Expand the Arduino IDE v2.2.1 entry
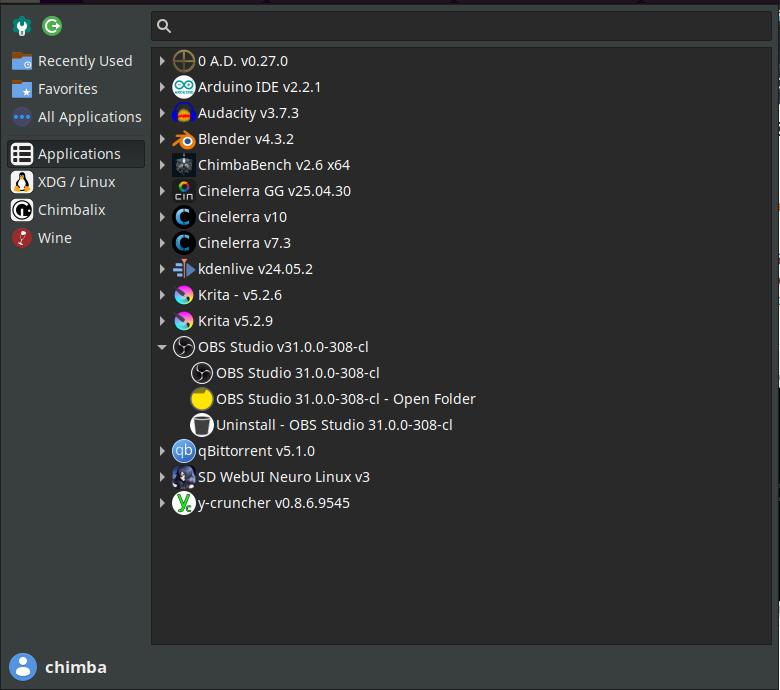This screenshot has width=780, height=690. click(162, 87)
